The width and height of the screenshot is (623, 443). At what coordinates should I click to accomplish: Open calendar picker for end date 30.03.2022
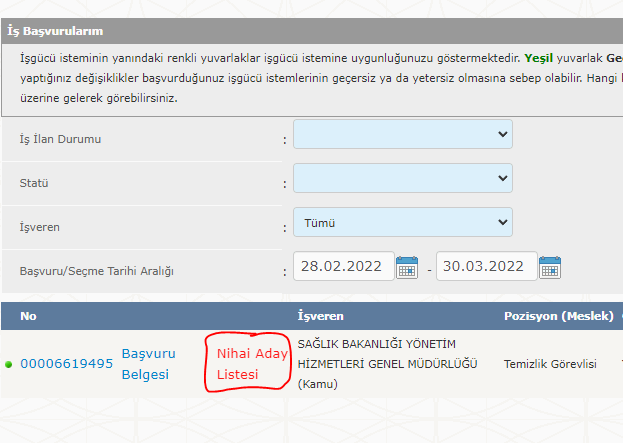[x=549, y=267]
